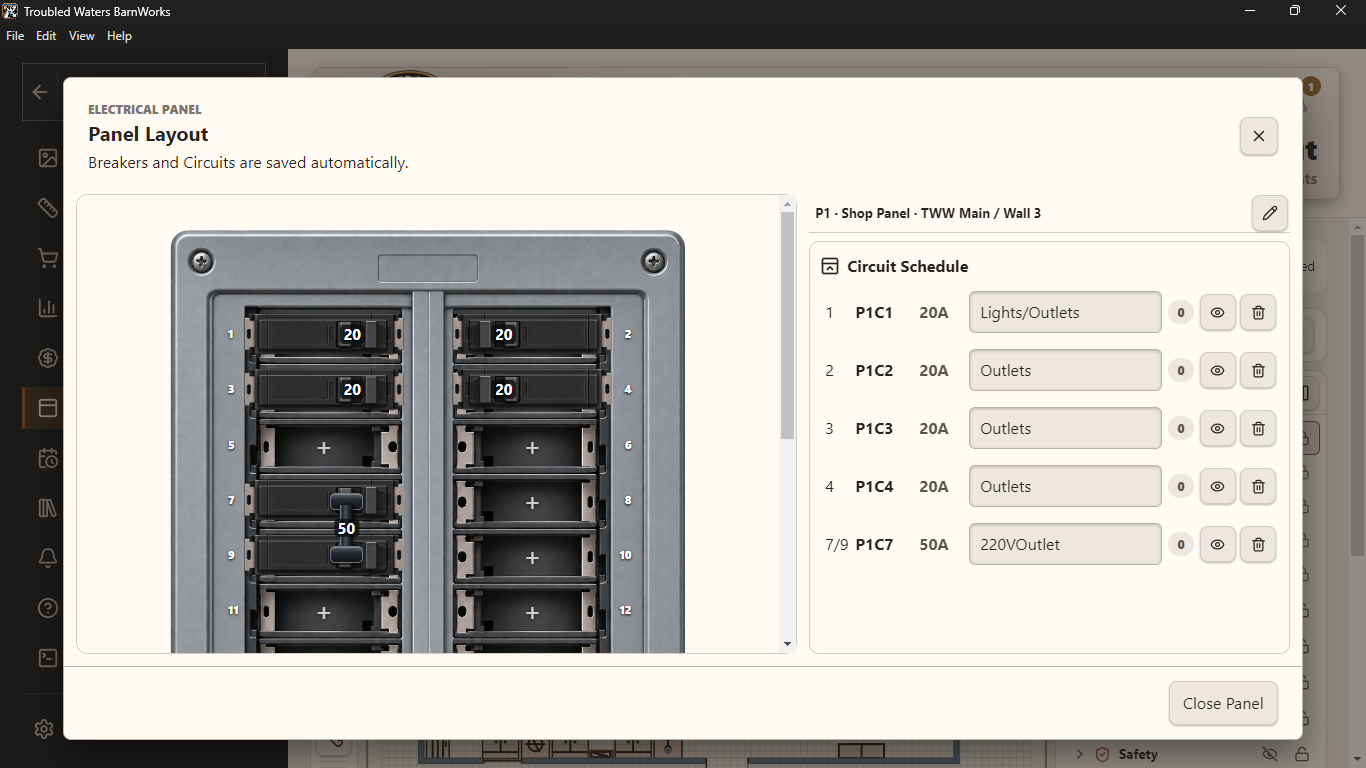Edit panel details with pencil icon

(1270, 213)
